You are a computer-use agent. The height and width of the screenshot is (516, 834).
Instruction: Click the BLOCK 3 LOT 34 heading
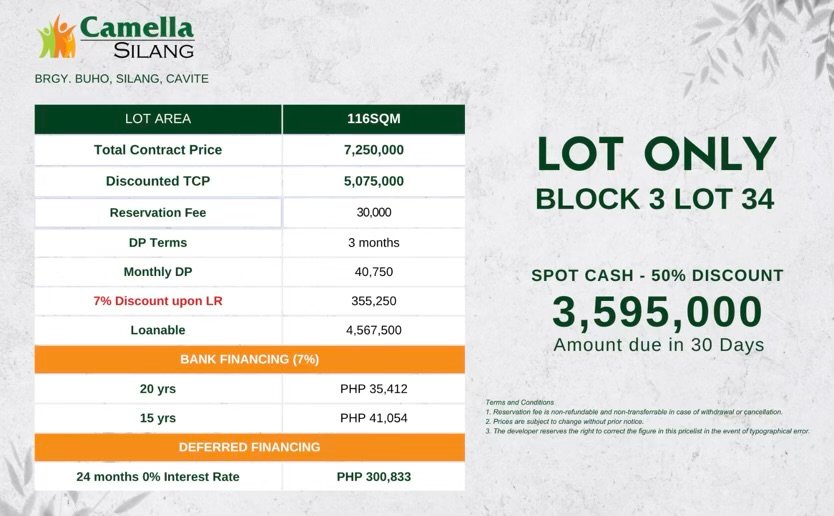(x=655, y=199)
